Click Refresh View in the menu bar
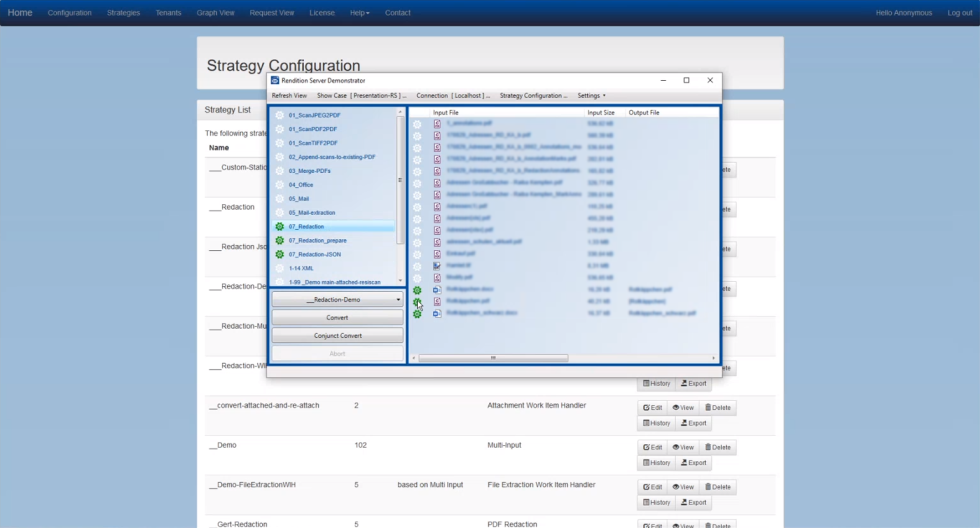The height and width of the screenshot is (528, 980). pyautogui.click(x=289, y=96)
